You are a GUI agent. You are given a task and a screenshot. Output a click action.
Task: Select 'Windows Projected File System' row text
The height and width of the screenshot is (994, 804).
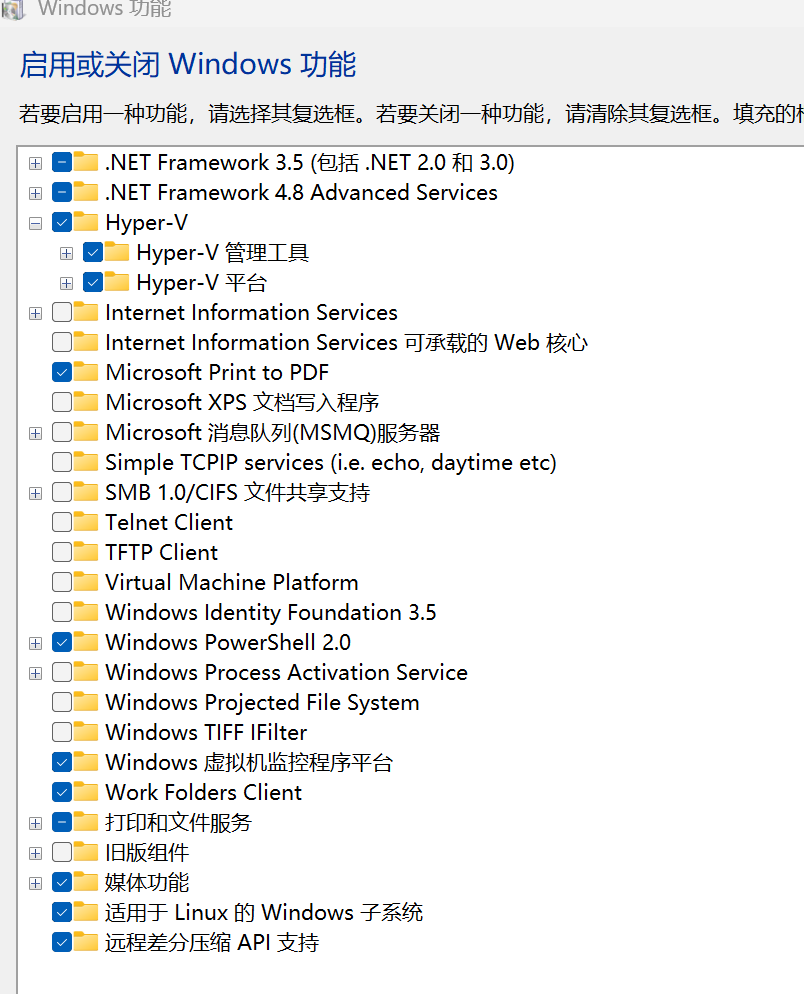pyautogui.click(x=263, y=702)
